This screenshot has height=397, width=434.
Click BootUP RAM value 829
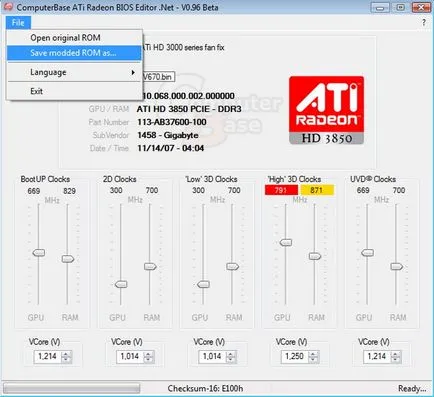[69, 191]
